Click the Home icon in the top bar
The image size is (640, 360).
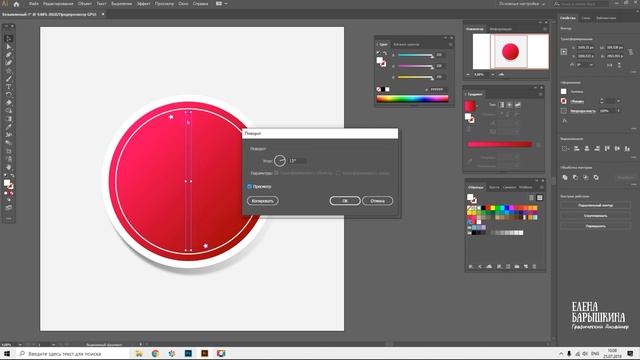point(16,4)
